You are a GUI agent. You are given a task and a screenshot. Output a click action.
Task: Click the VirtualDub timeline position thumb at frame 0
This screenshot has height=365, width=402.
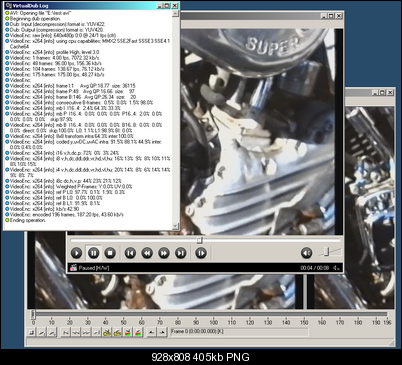pos(33,314)
